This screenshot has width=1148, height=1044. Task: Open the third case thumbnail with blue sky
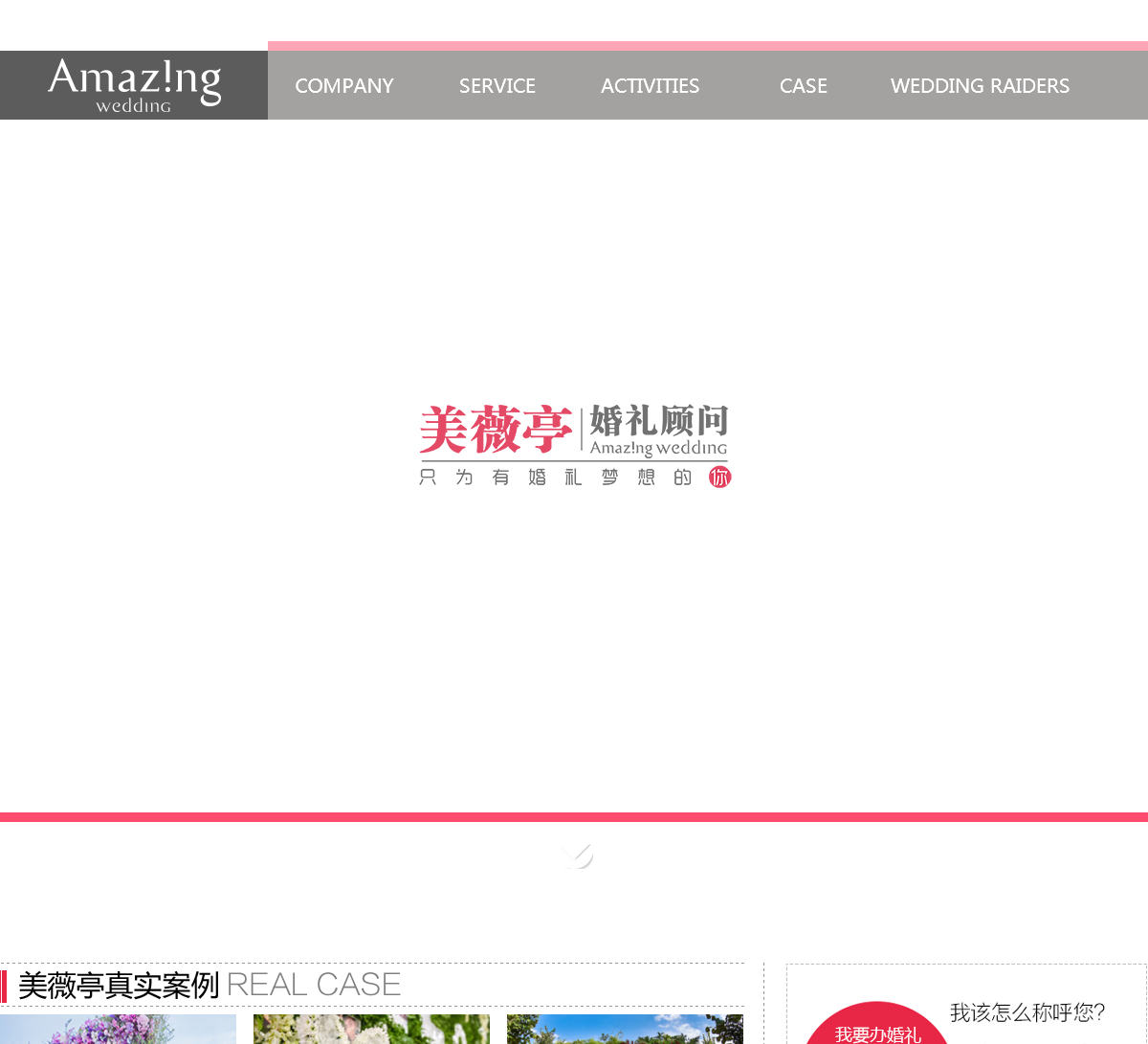625,1030
